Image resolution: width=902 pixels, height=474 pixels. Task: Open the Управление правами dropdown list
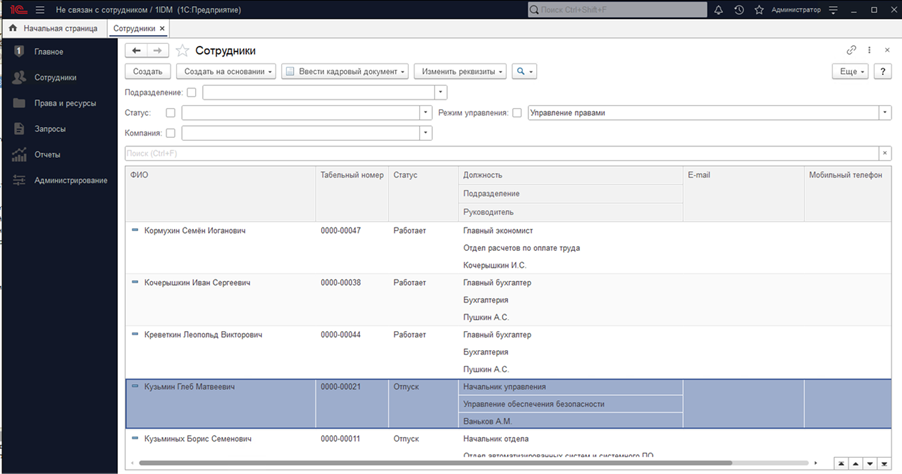pos(885,113)
